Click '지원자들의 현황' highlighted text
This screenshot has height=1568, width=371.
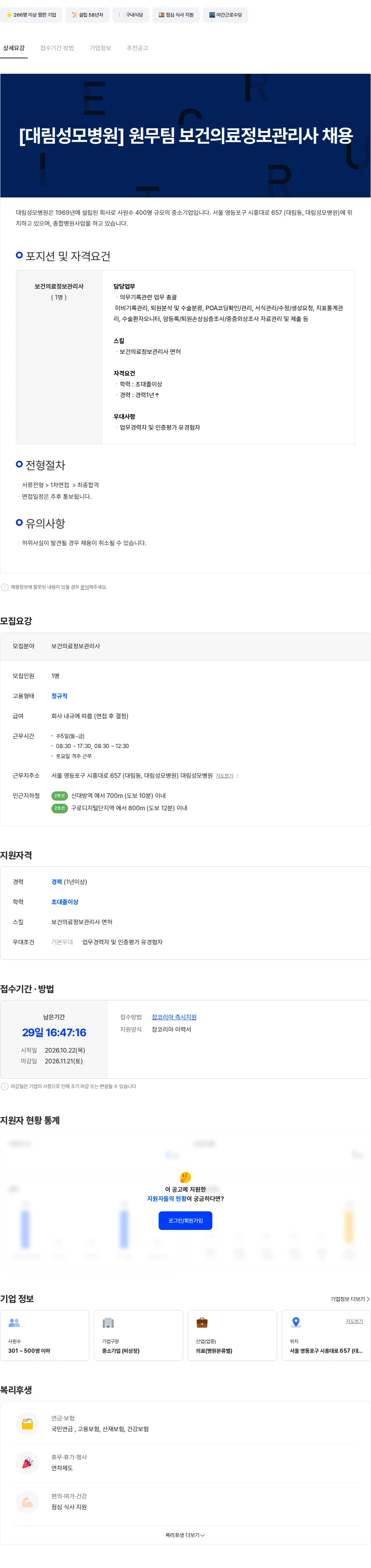(x=167, y=1199)
